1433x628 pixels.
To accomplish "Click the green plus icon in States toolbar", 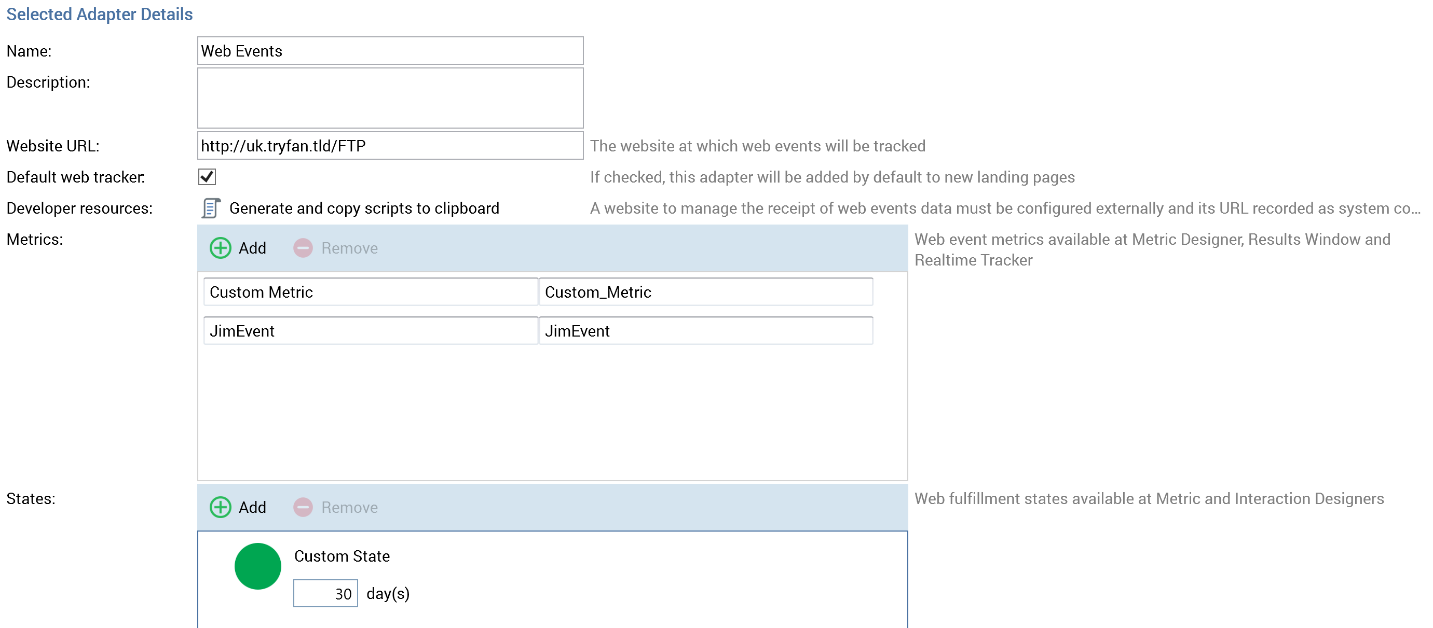I will click(x=220, y=507).
